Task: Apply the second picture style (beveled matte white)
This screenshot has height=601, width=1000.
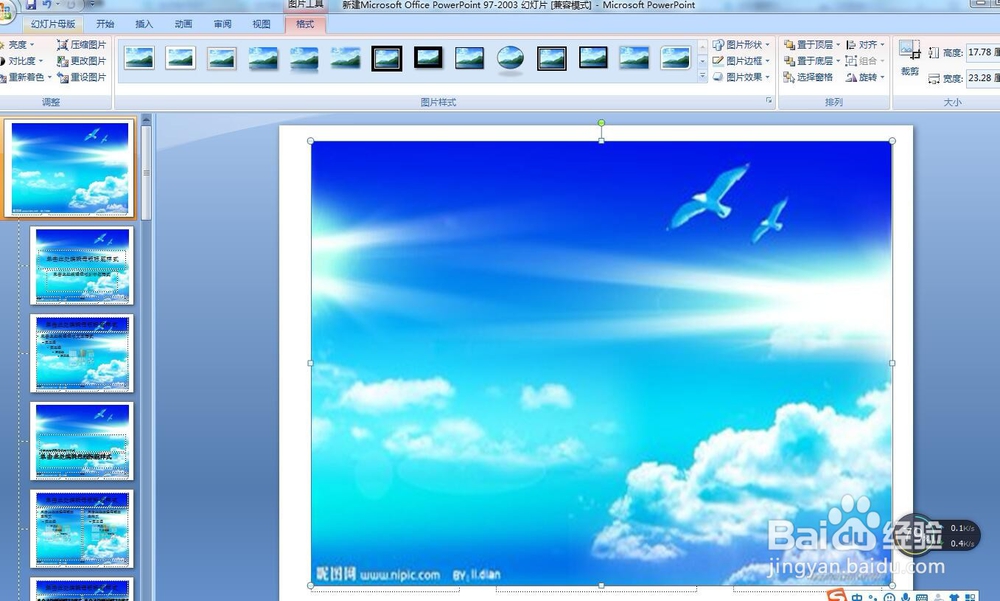Action: coord(180,58)
